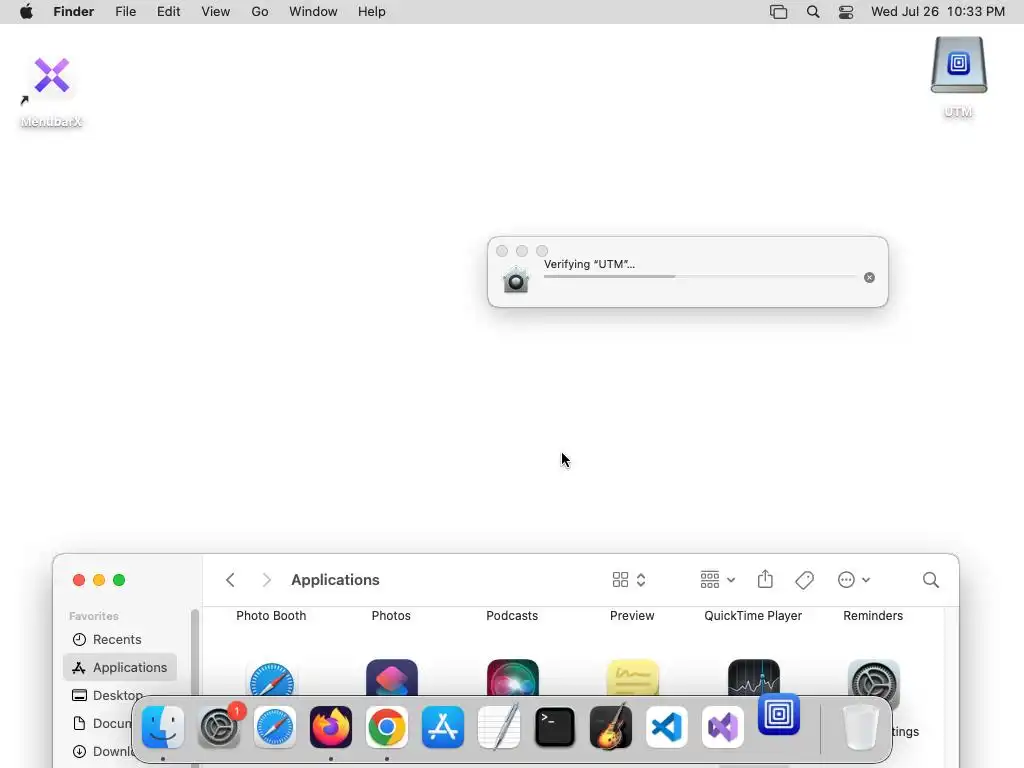Image resolution: width=1024 pixels, height=768 pixels.
Task: Click the Tags button in Finder toolbar
Action: (805, 580)
